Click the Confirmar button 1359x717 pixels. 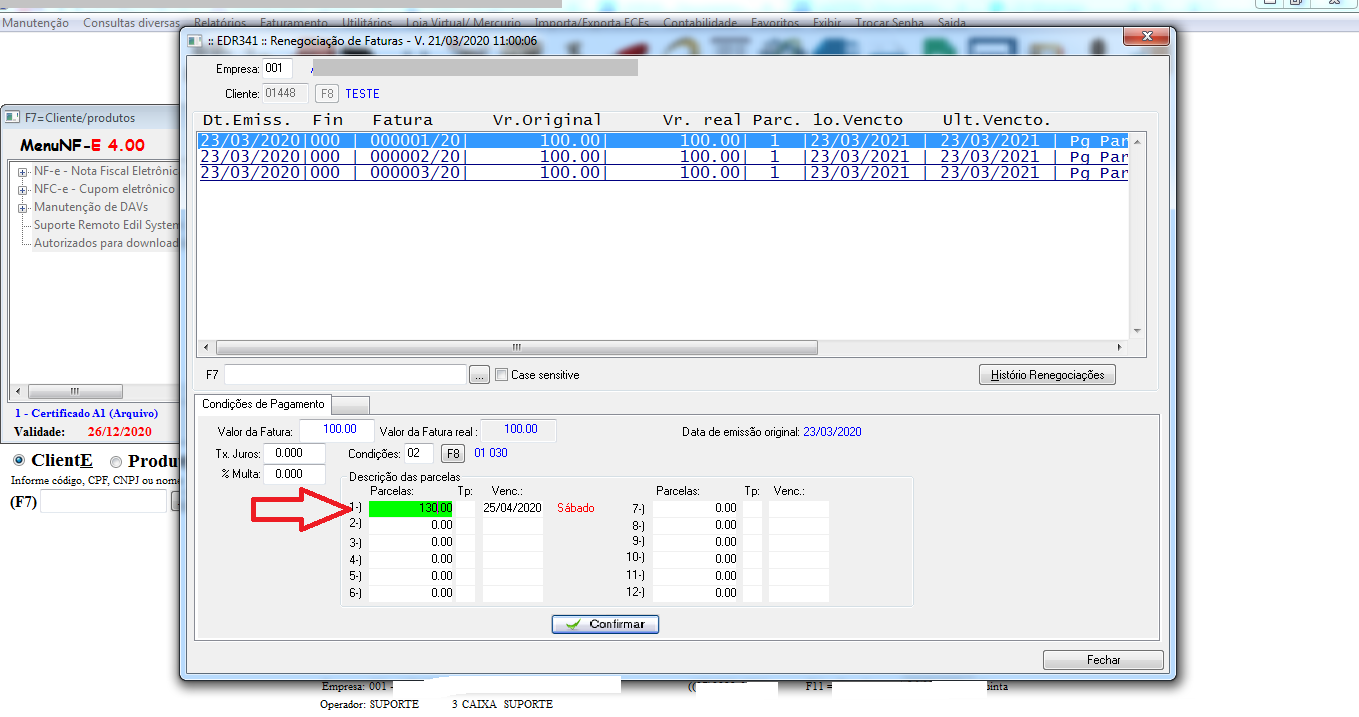[605, 624]
